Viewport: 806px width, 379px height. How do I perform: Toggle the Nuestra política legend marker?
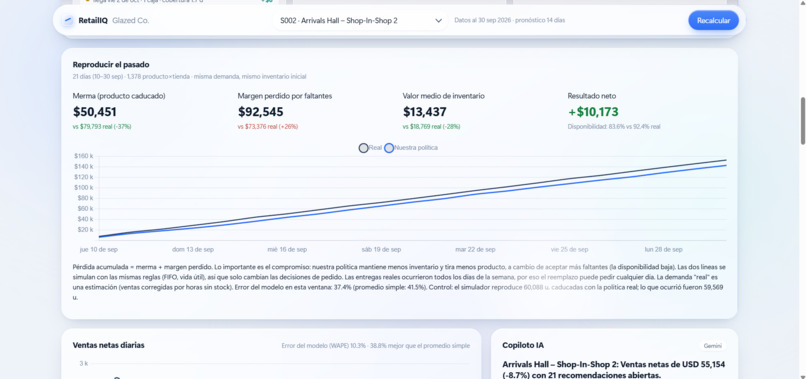(x=389, y=148)
